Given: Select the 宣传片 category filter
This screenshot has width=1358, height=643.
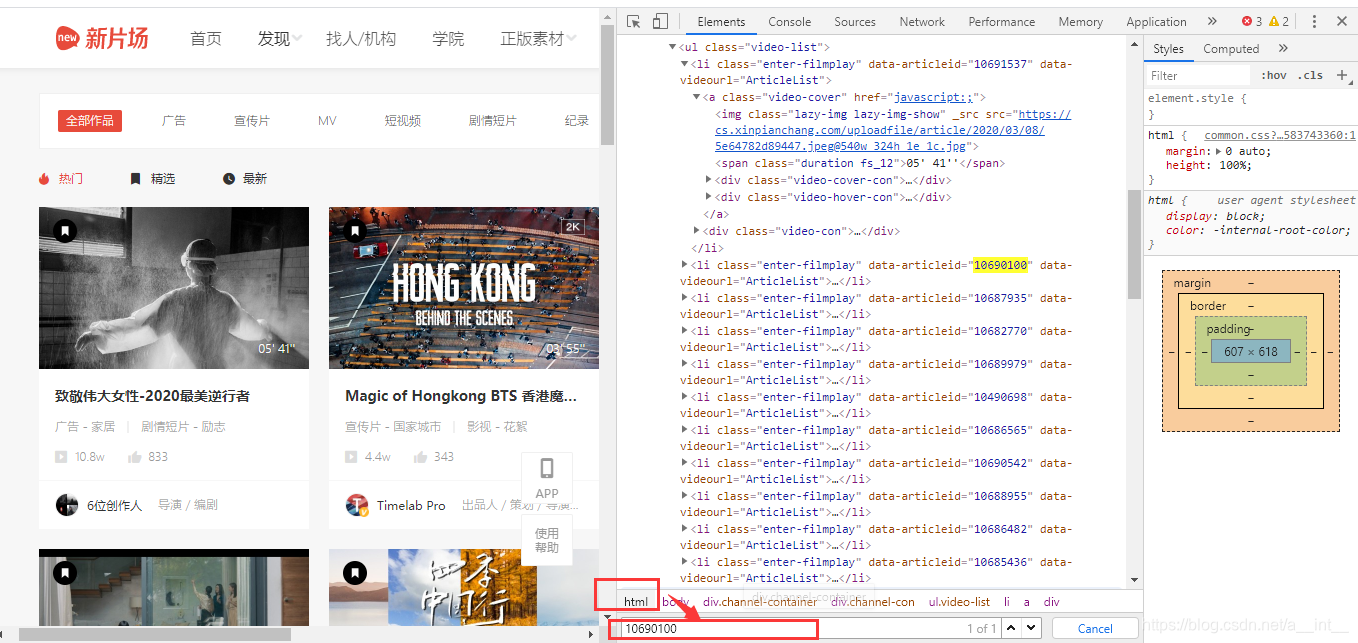Looking at the screenshot, I should coord(252,121).
